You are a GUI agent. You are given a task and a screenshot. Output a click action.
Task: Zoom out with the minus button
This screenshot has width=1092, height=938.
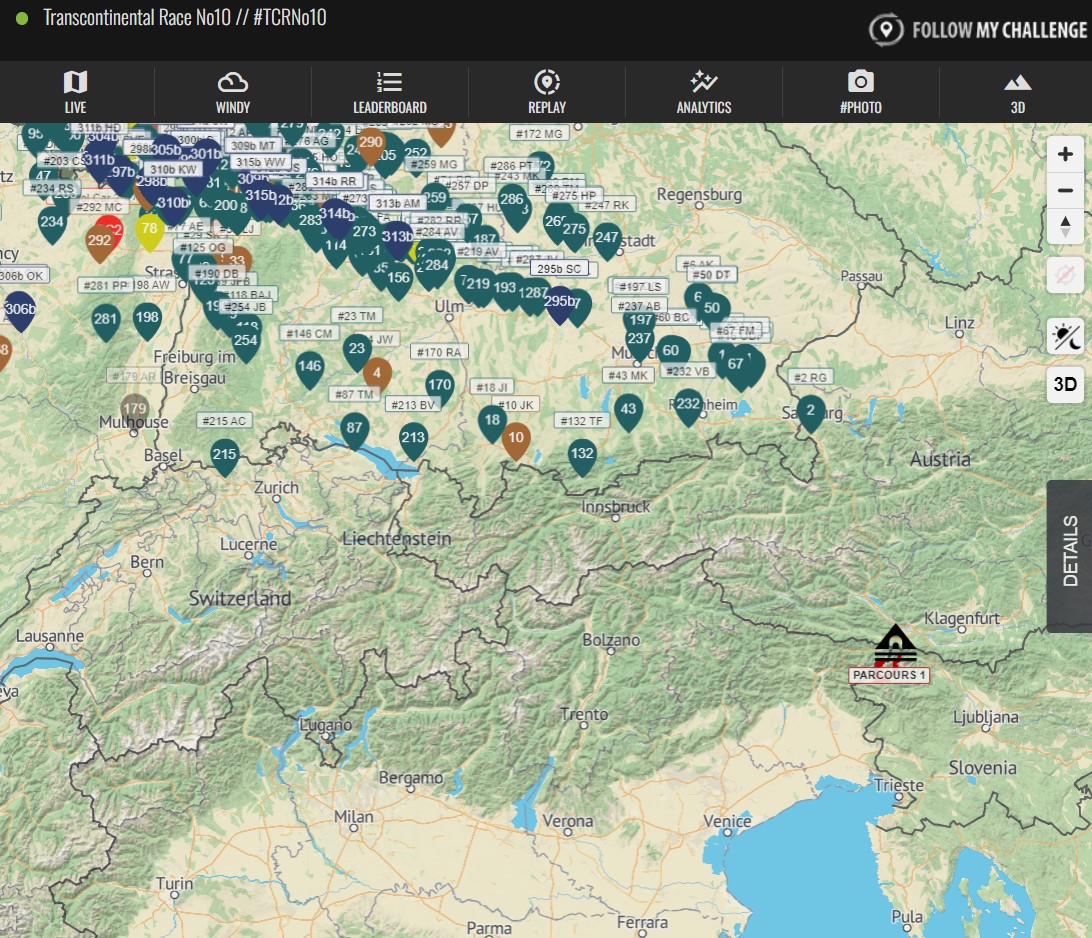point(1065,190)
